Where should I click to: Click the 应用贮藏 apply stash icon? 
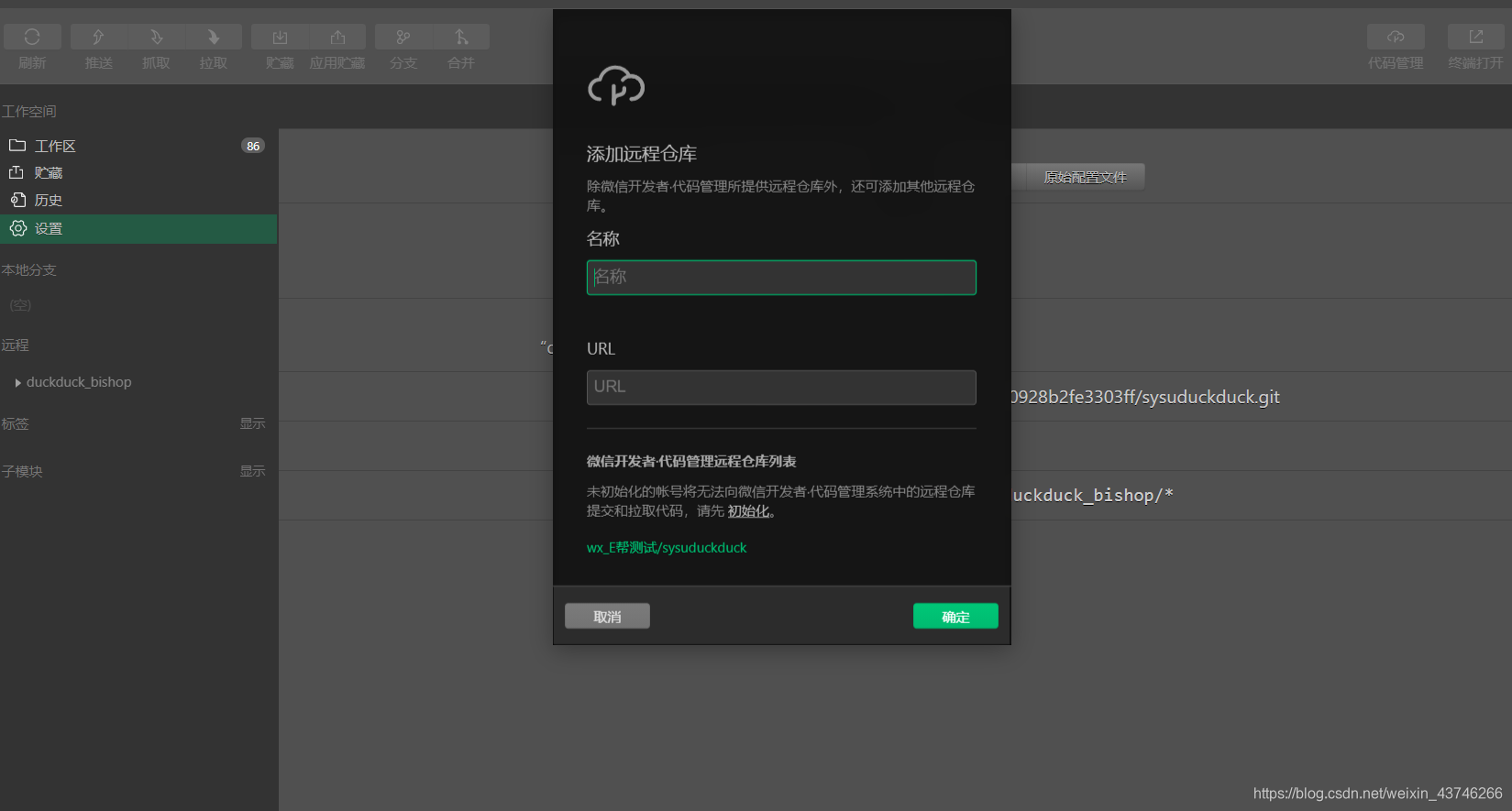(337, 37)
